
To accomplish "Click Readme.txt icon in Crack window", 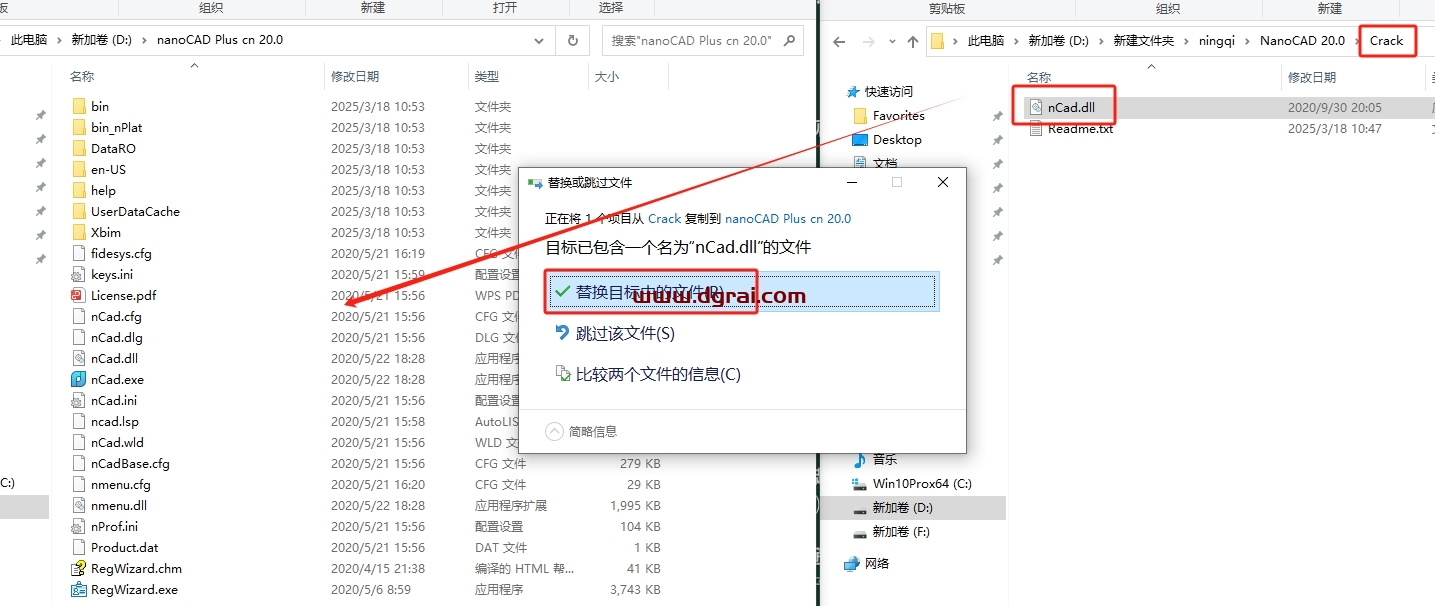I will (1035, 129).
